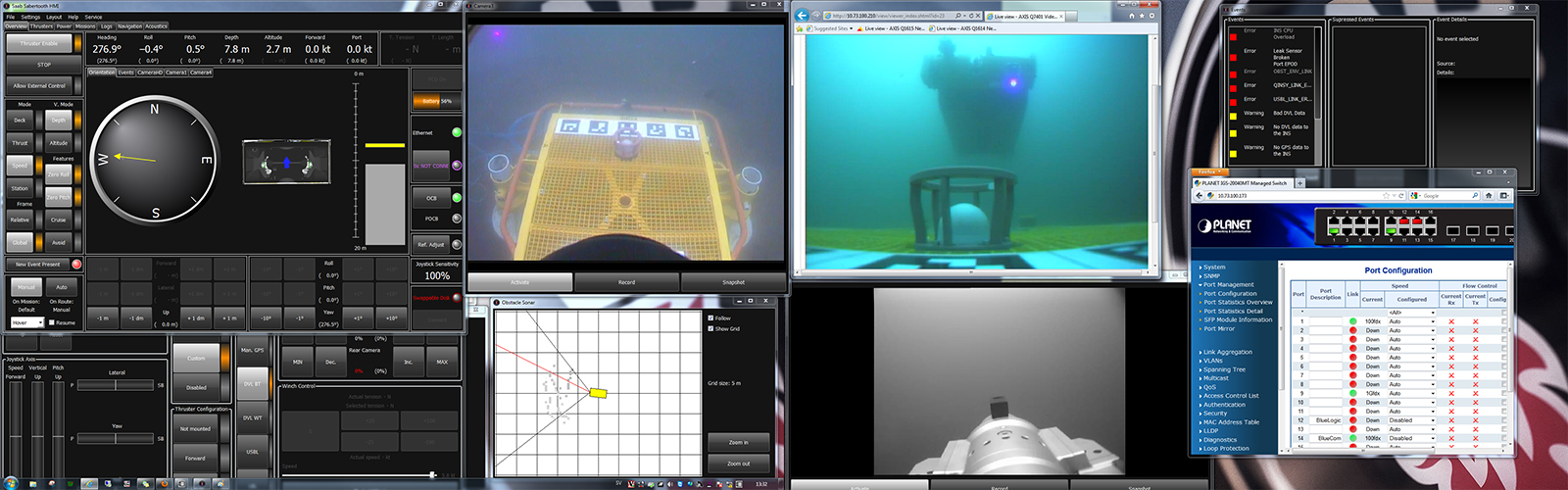This screenshot has width=1568, height=490.
Task: Open new tab in Firefox PLANET window
Action: (x=1298, y=183)
